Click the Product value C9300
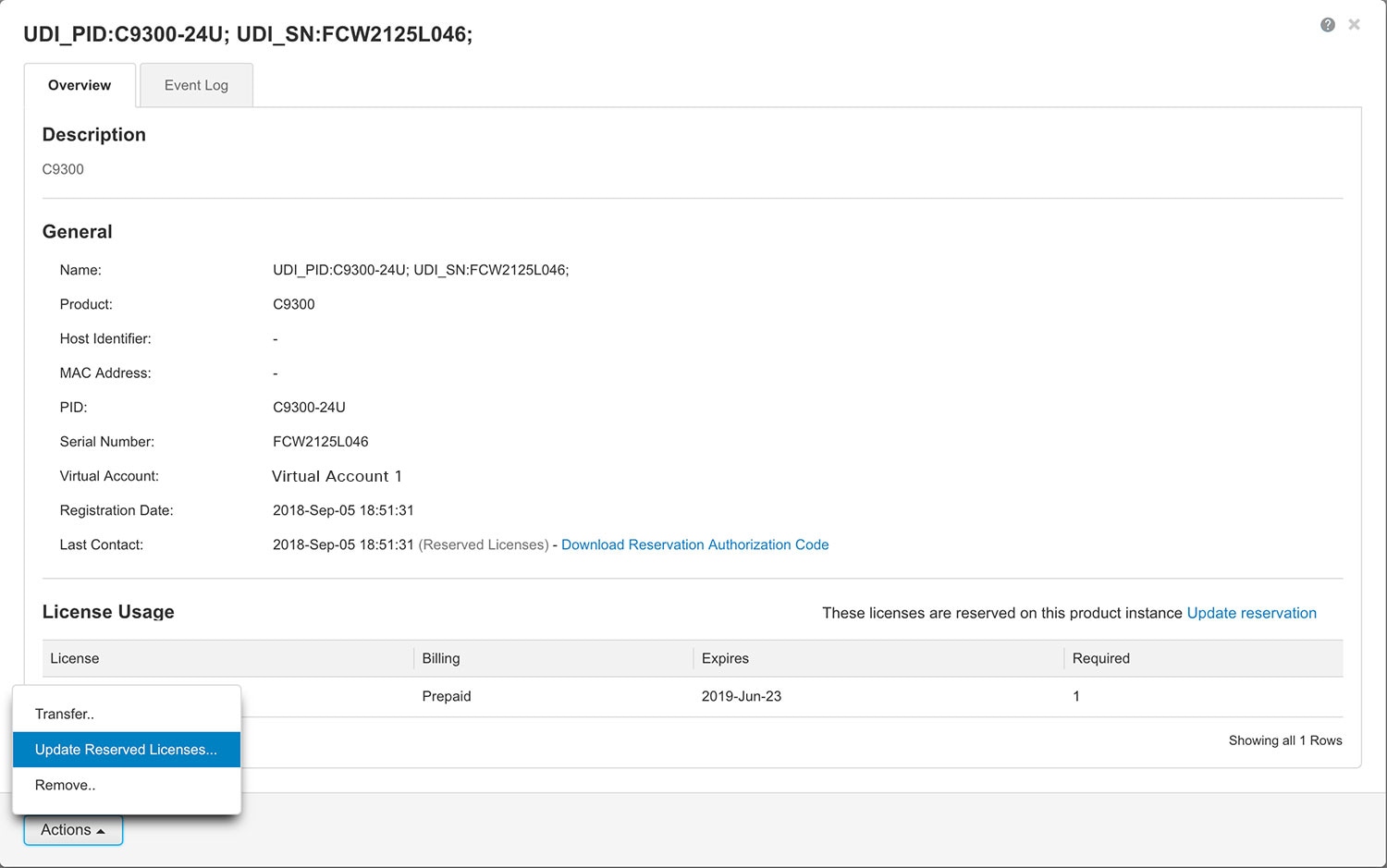The image size is (1387, 868). point(294,304)
